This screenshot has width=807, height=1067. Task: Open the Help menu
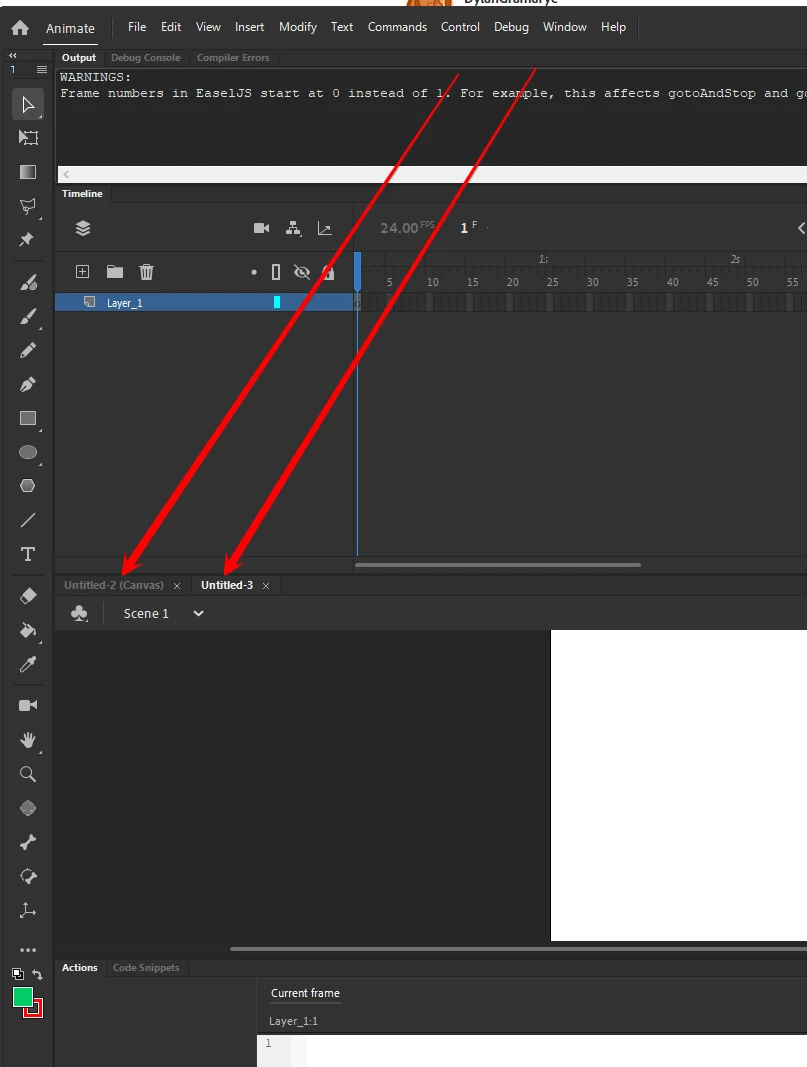point(613,27)
